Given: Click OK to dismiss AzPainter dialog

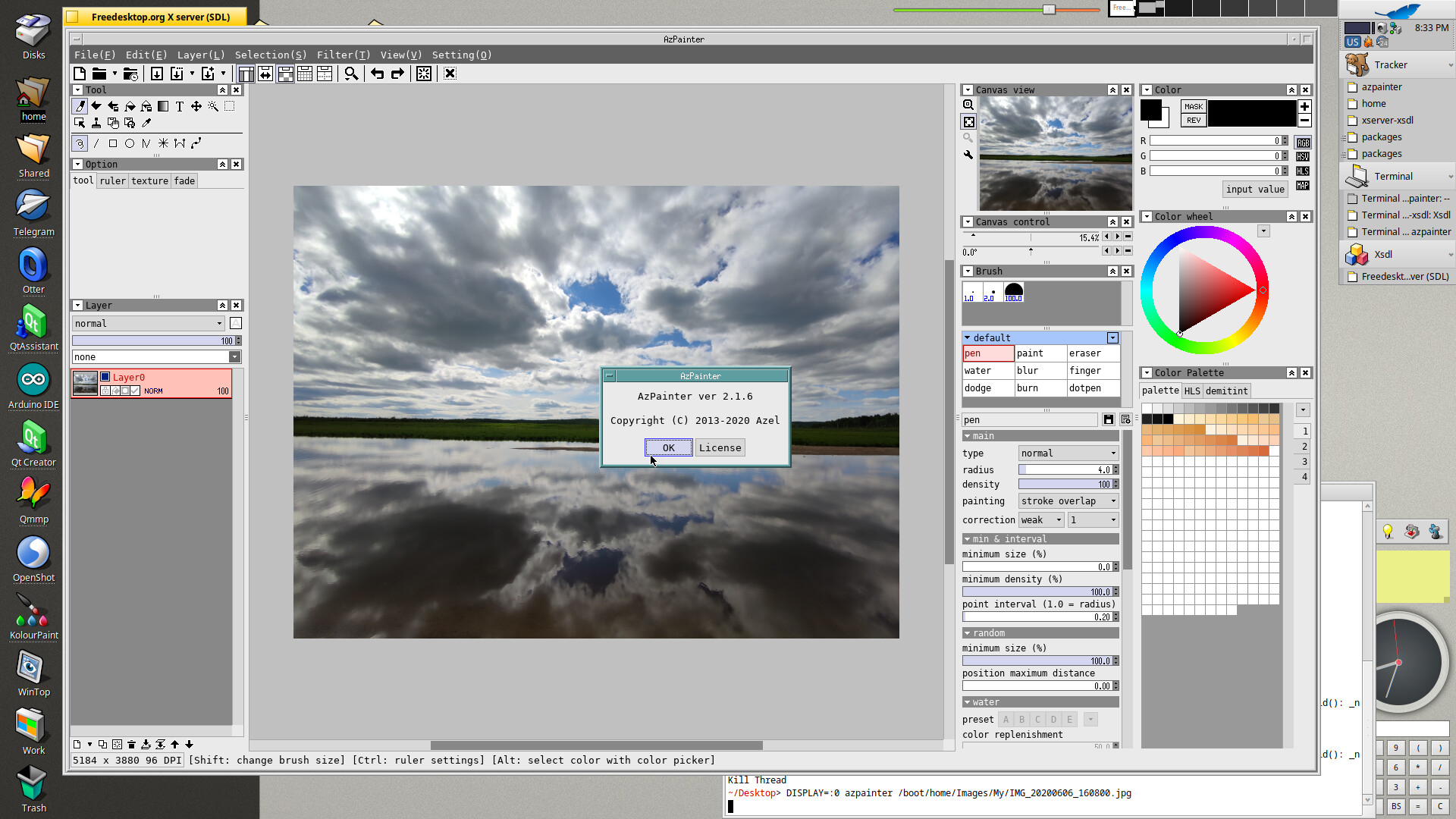Looking at the screenshot, I should [x=668, y=447].
